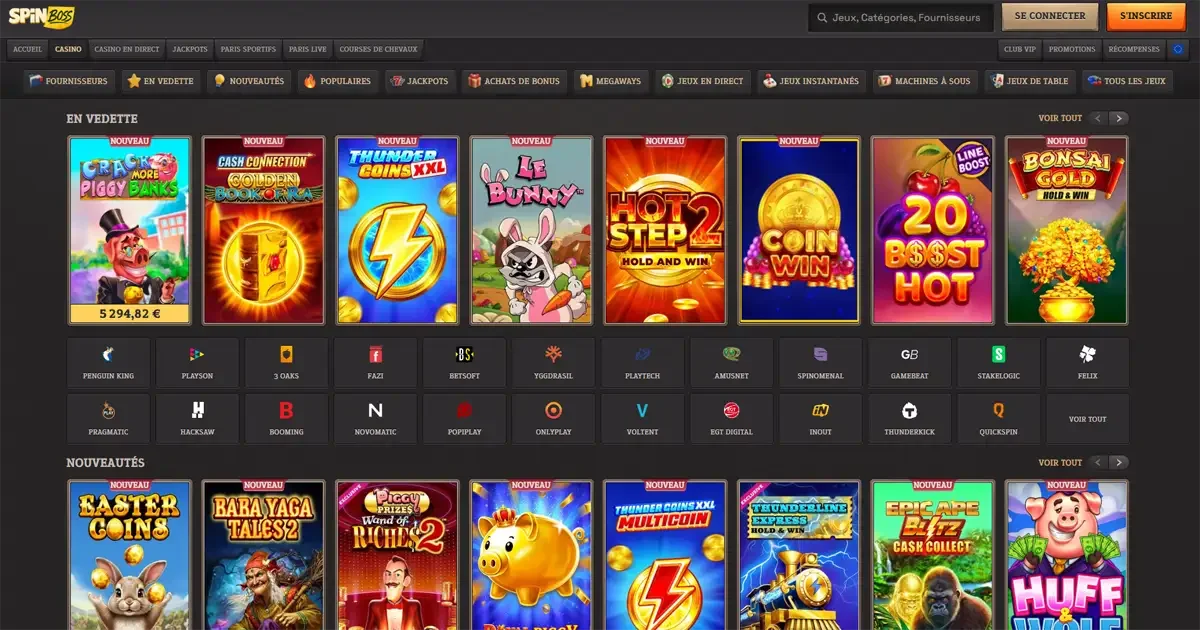This screenshot has width=1200, height=630.
Task: Open the Achats de Bonus category
Action: coord(514,81)
